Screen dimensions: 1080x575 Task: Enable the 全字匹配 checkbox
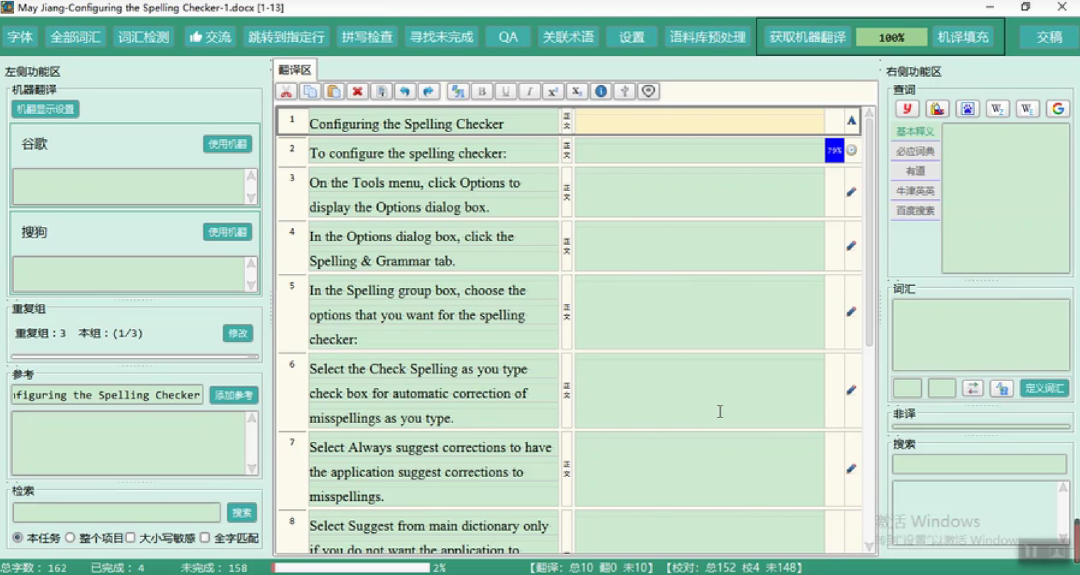205,538
